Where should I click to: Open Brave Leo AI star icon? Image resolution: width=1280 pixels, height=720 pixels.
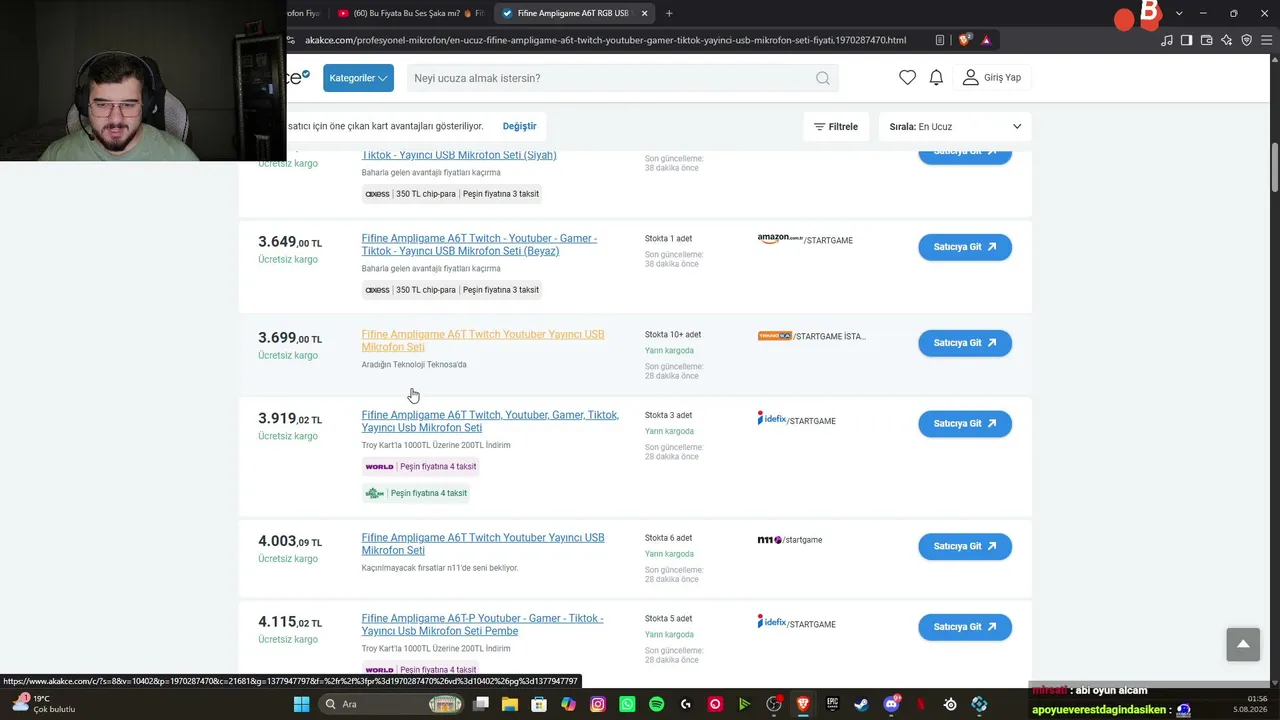click(1226, 40)
